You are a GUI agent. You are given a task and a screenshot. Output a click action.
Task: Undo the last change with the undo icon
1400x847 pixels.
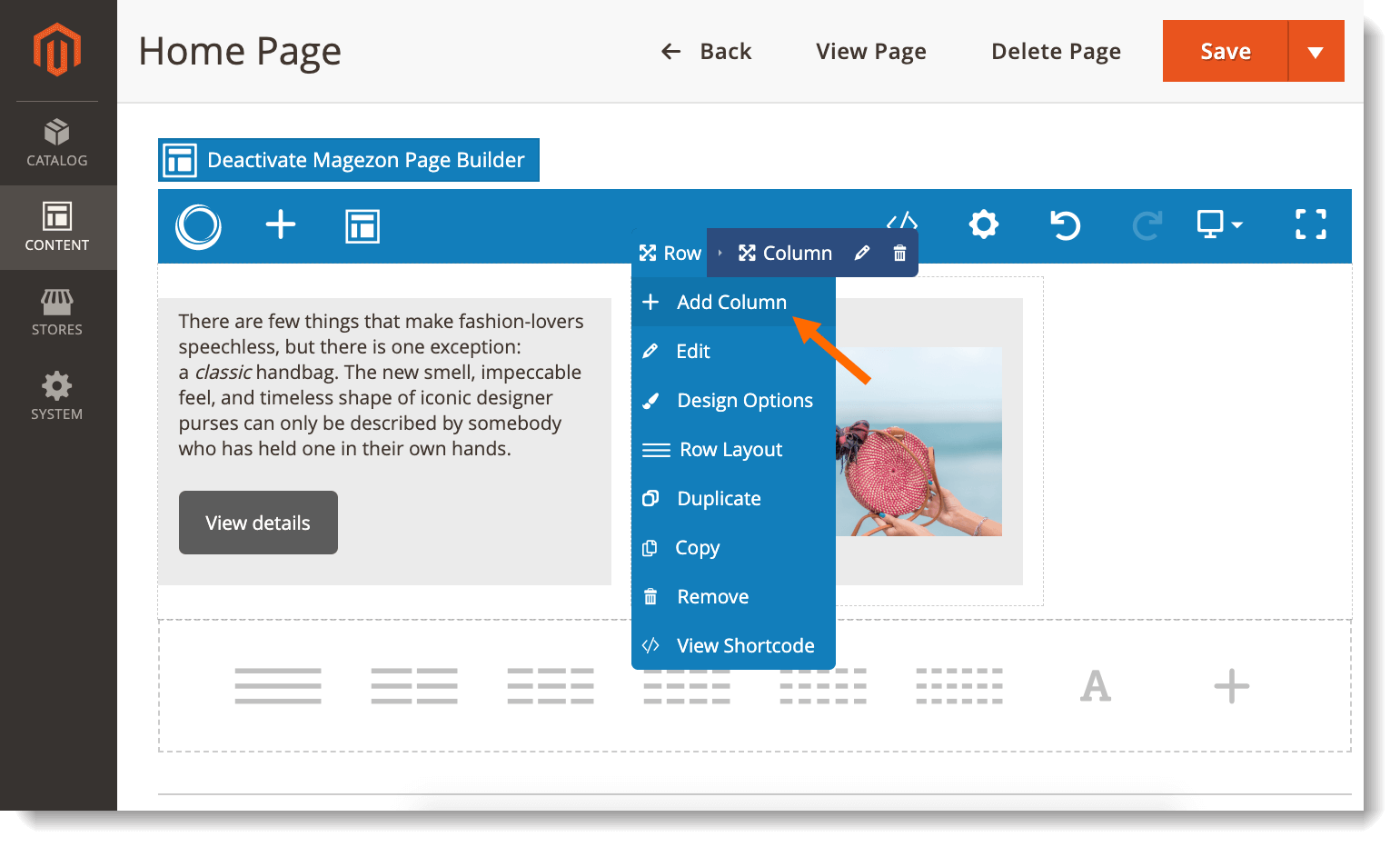(1065, 225)
